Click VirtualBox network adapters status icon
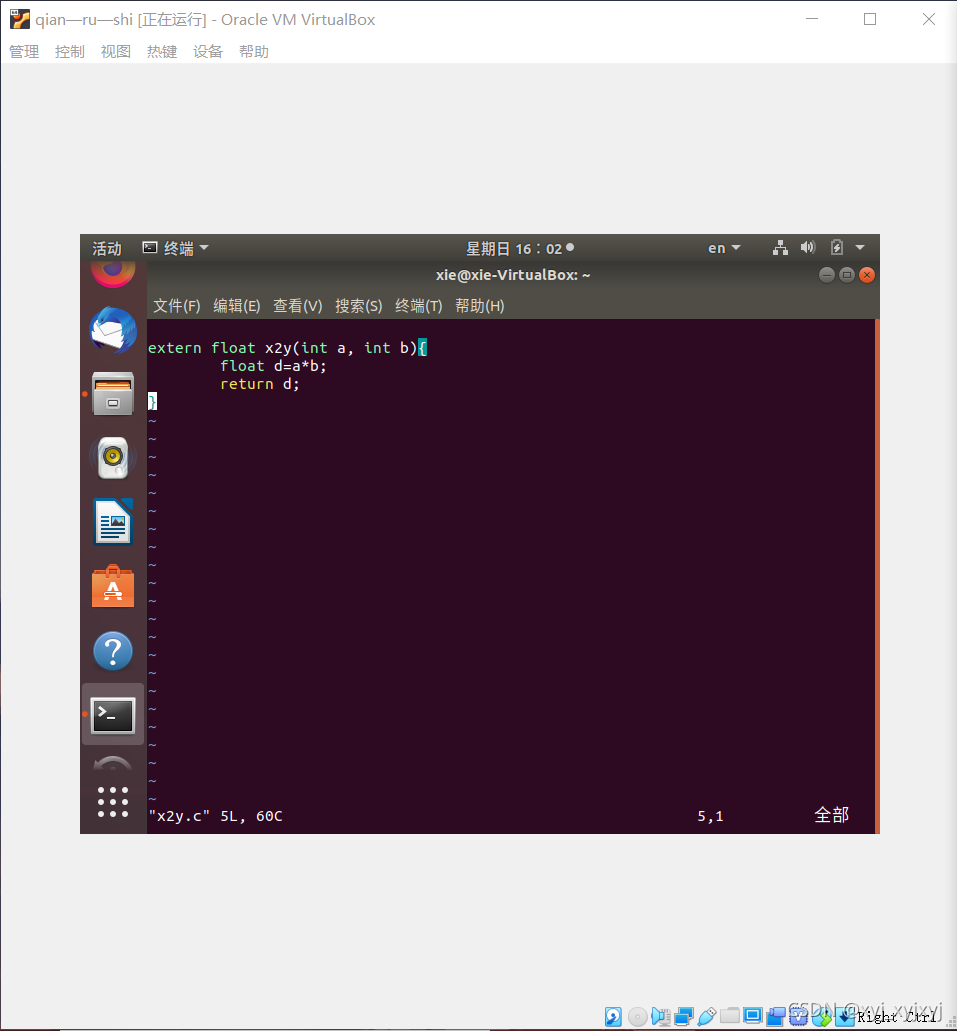Viewport: 957px width, 1031px height. pyautogui.click(x=684, y=1017)
